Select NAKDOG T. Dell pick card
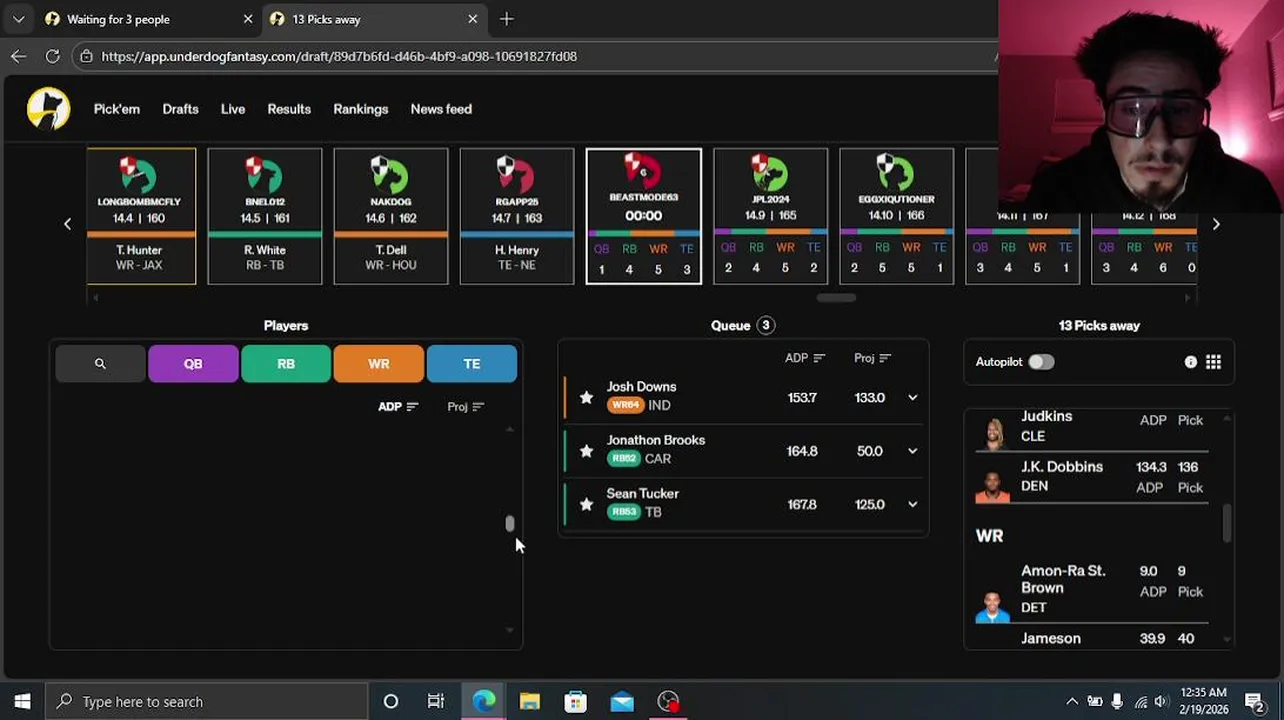 pyautogui.click(x=391, y=216)
